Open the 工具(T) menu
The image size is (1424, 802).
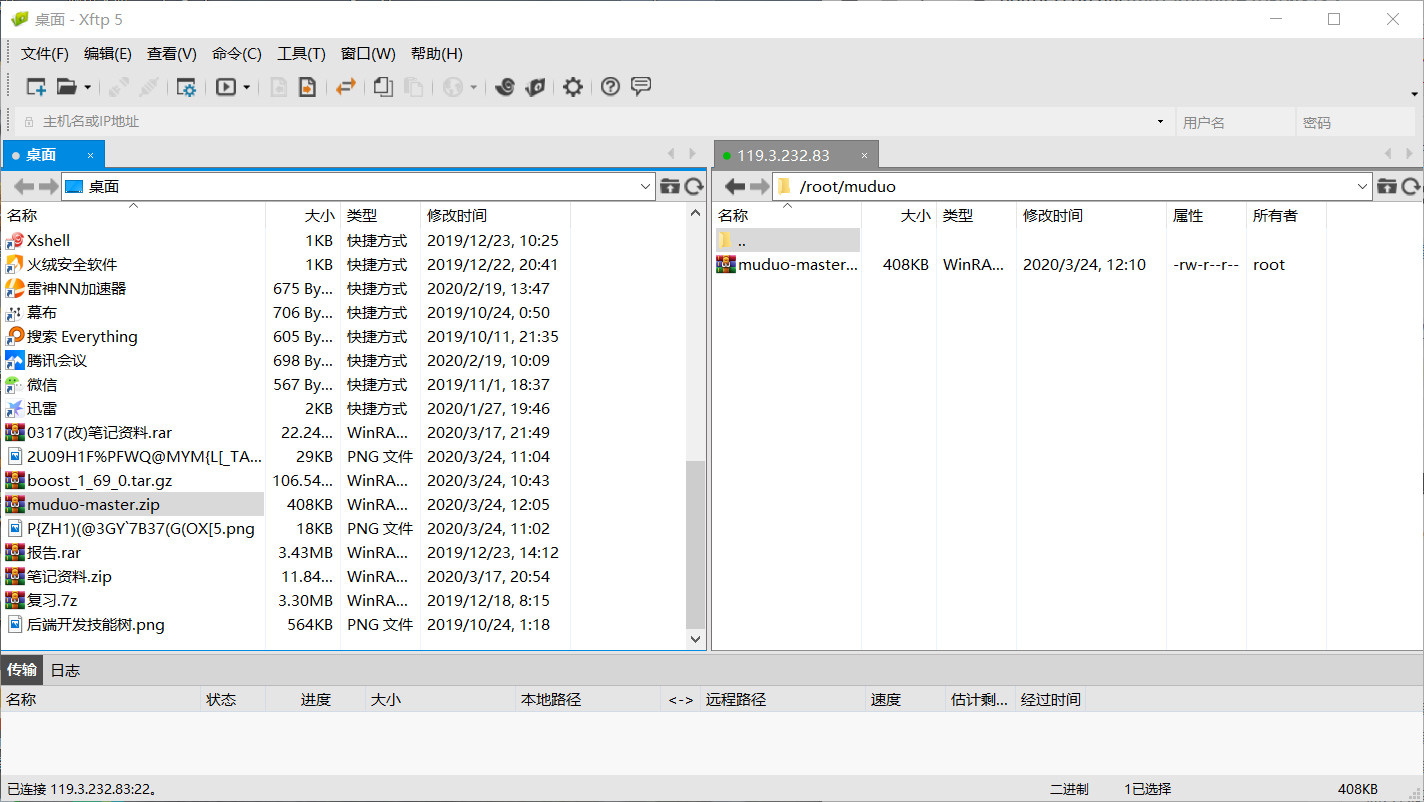click(301, 53)
